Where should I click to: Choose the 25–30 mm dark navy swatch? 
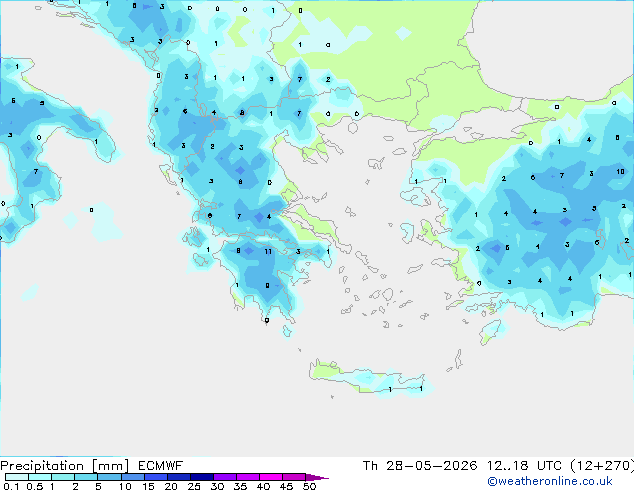[201, 477]
